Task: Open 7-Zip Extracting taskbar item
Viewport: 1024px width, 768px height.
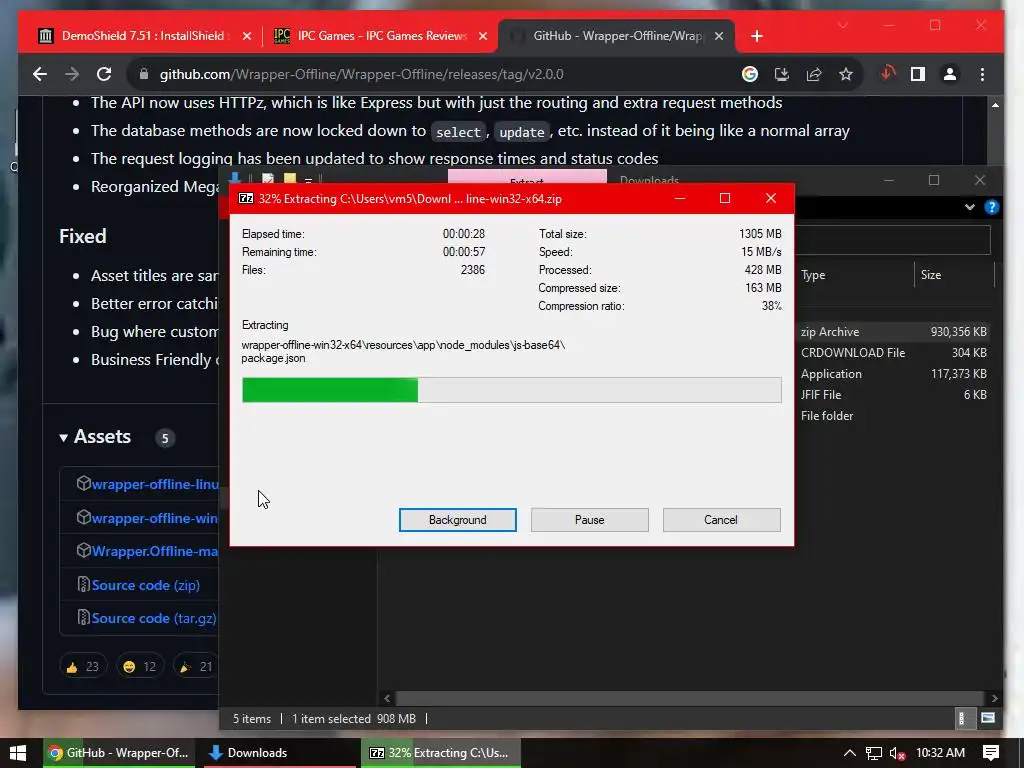Action: (441, 753)
